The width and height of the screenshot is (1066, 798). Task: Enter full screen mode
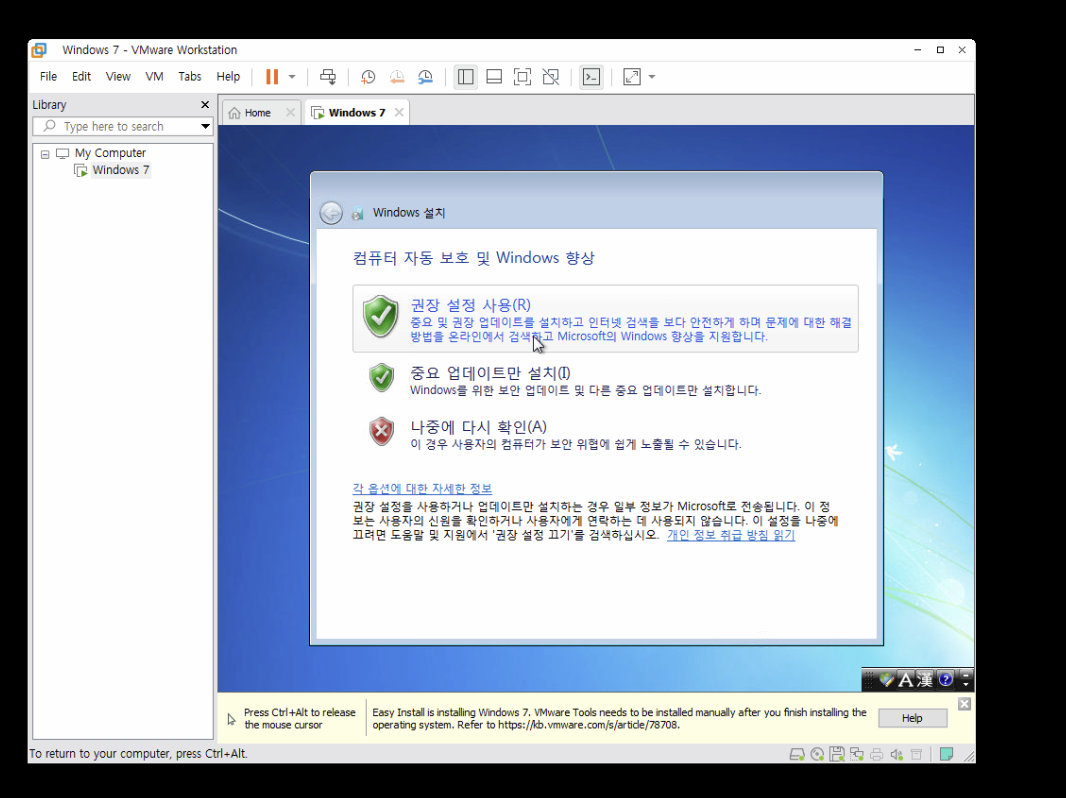[x=522, y=77]
